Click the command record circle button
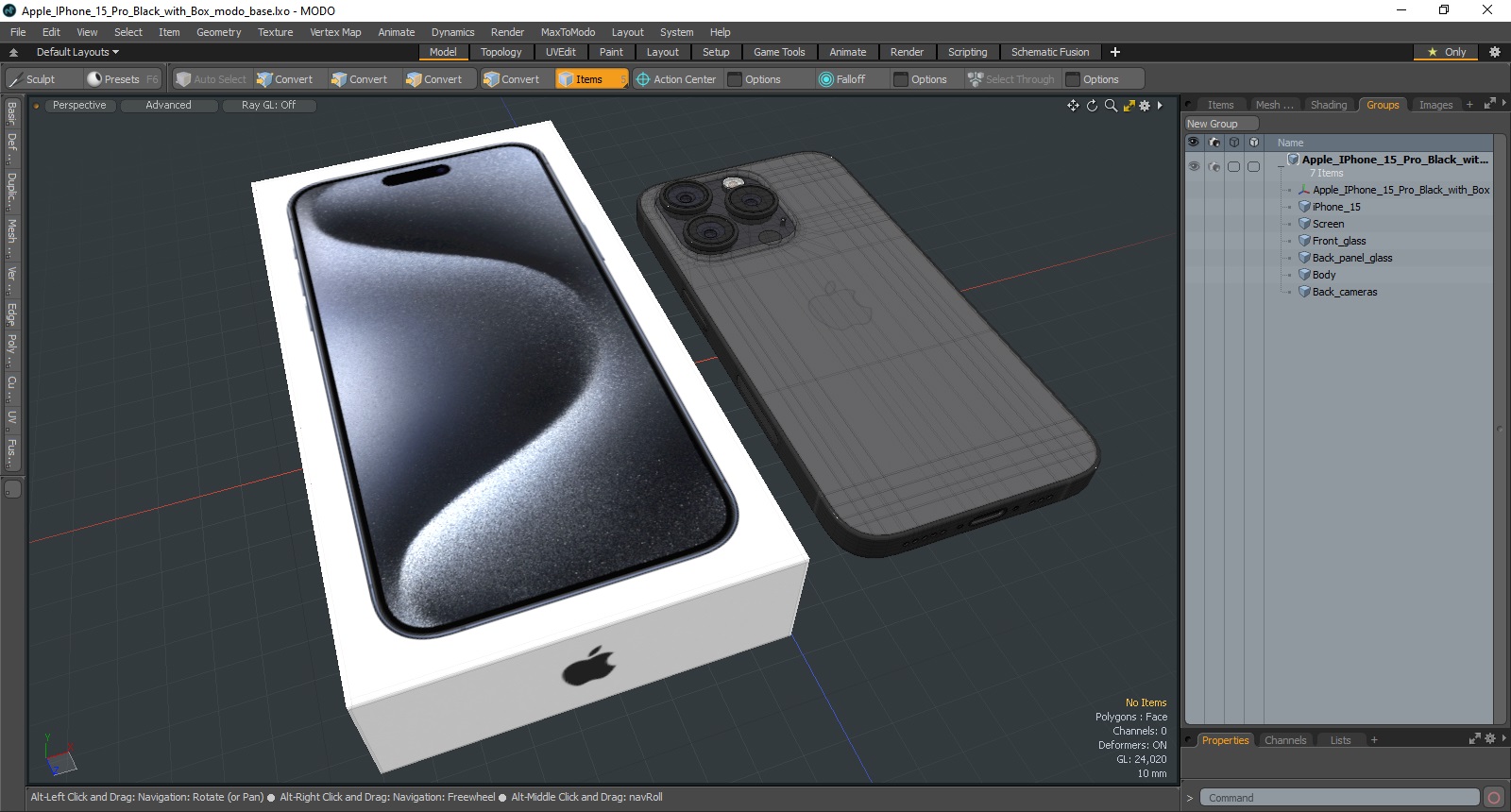 click(x=1493, y=798)
